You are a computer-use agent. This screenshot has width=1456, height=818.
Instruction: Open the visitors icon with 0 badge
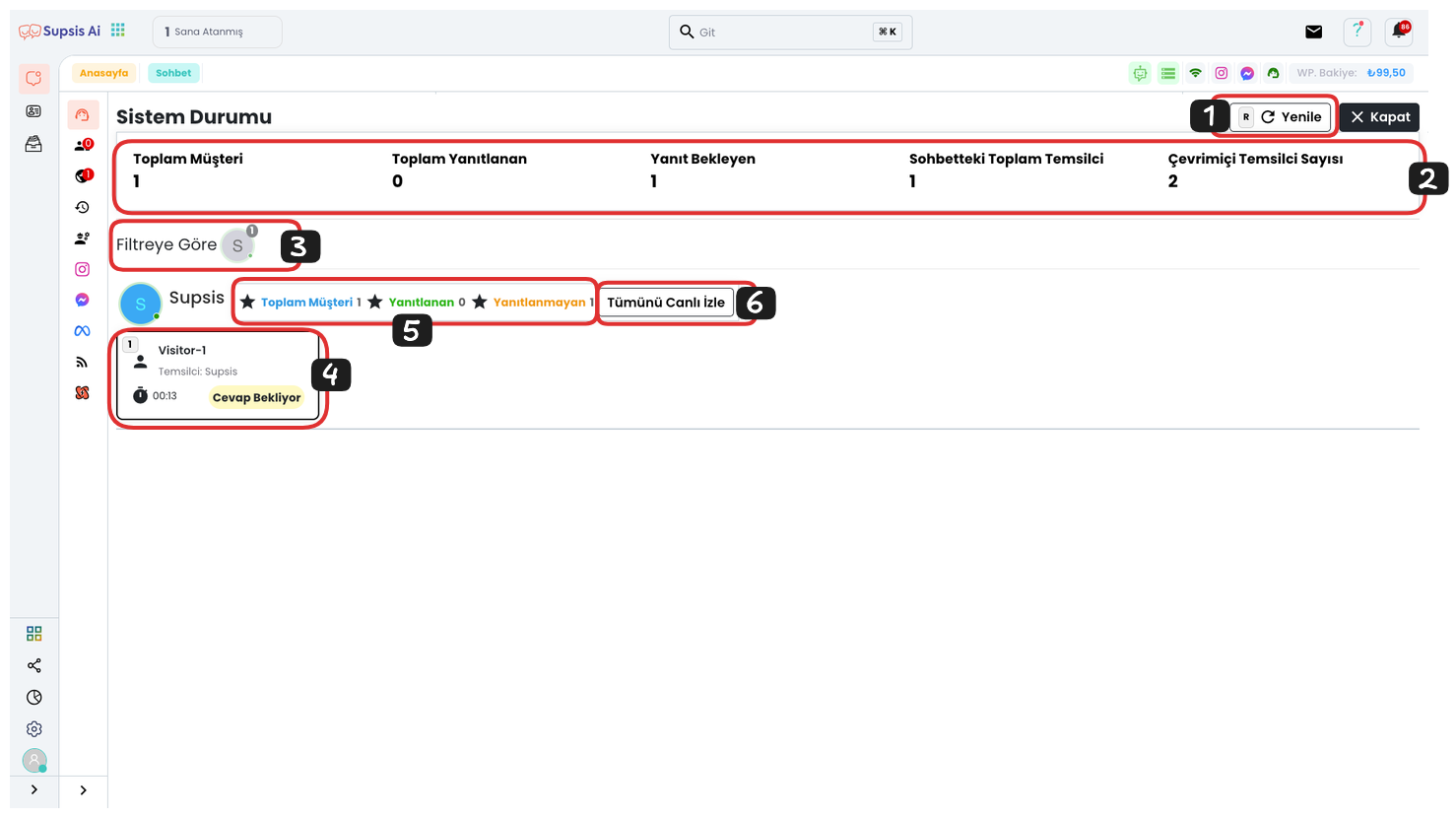click(83, 145)
